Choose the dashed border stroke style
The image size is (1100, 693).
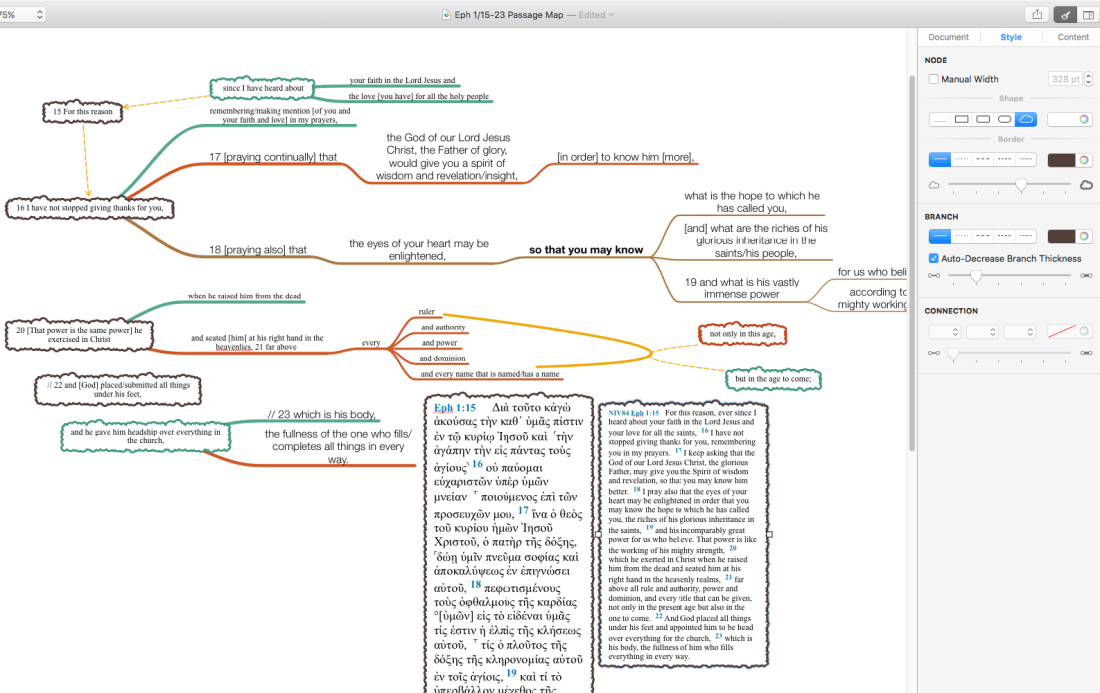tap(985, 159)
